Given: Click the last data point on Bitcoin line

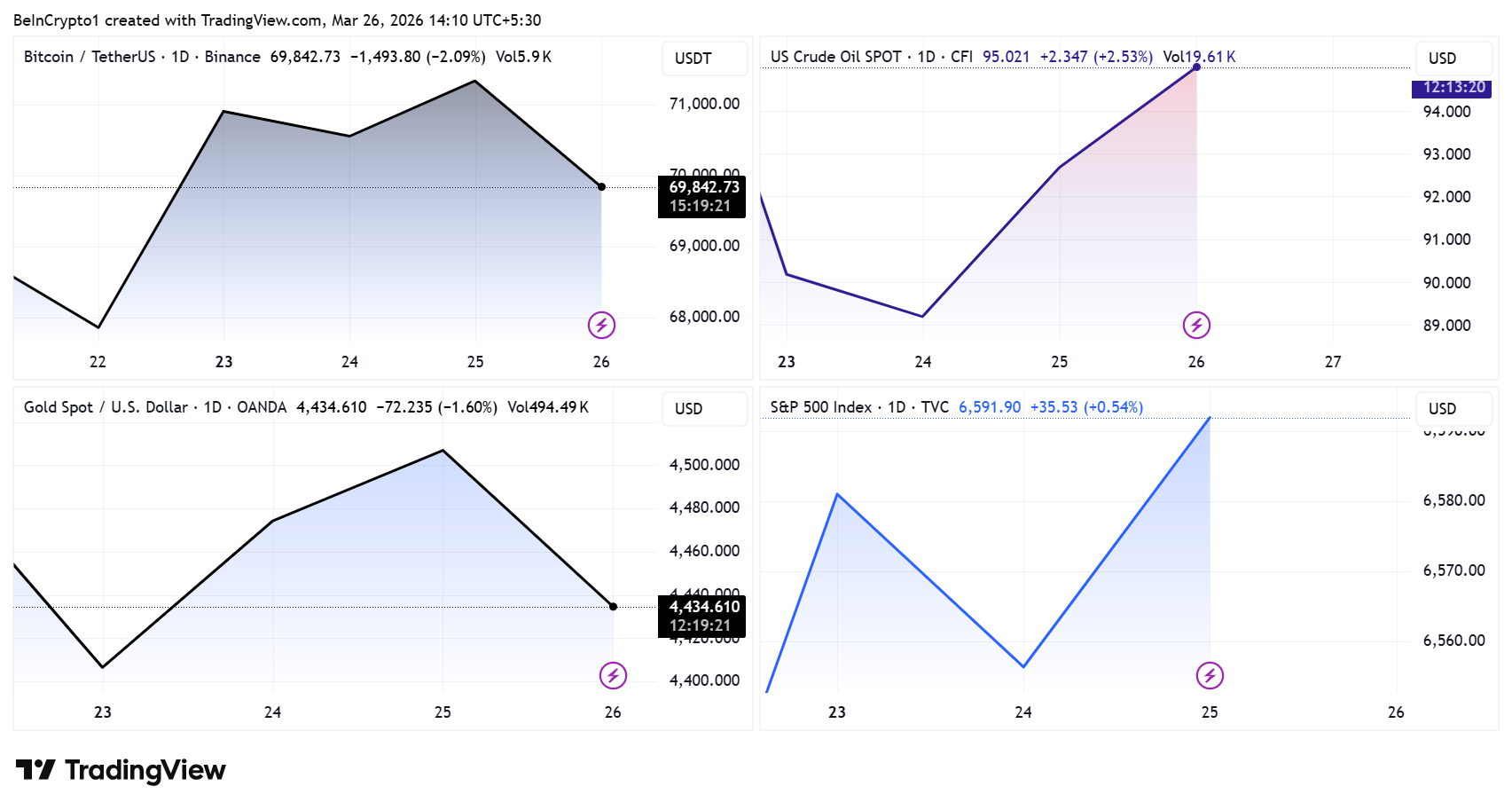Looking at the screenshot, I should pos(601,187).
